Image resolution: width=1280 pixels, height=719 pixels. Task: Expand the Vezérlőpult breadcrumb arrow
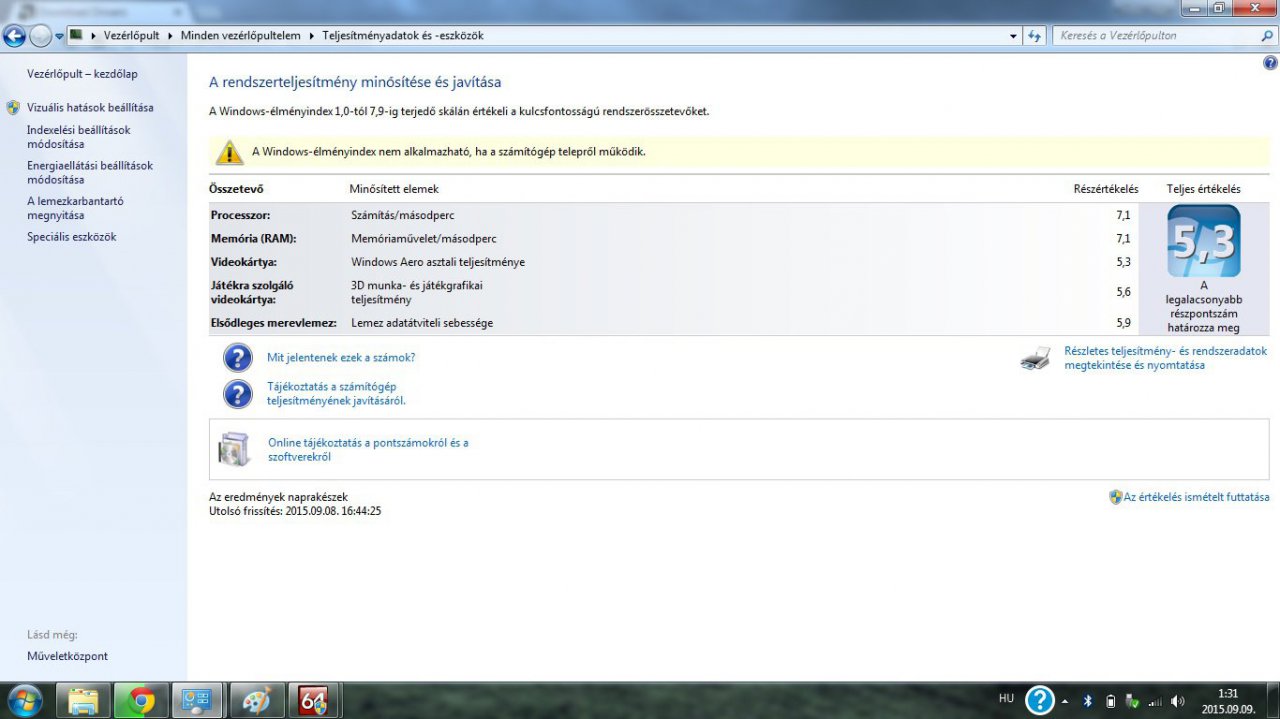[x=170, y=36]
